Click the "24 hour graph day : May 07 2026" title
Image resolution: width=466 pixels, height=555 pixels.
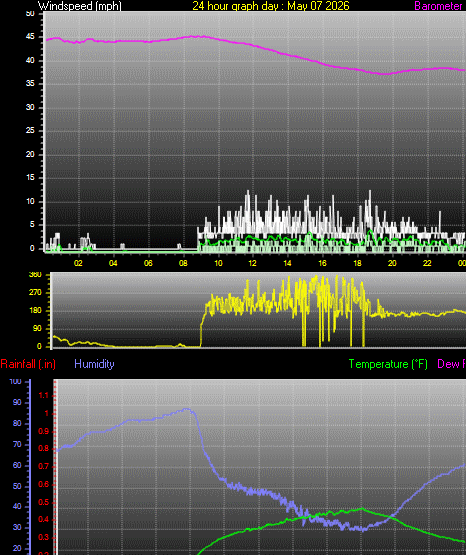click(271, 6)
